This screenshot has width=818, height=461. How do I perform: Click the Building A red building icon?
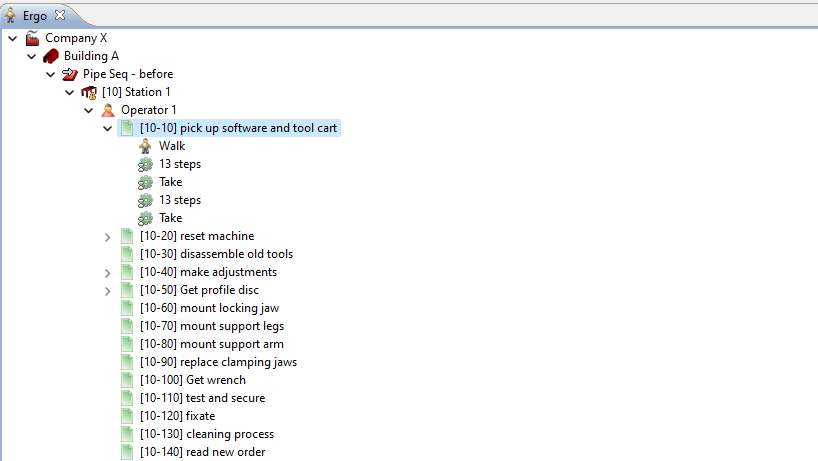(x=51, y=56)
